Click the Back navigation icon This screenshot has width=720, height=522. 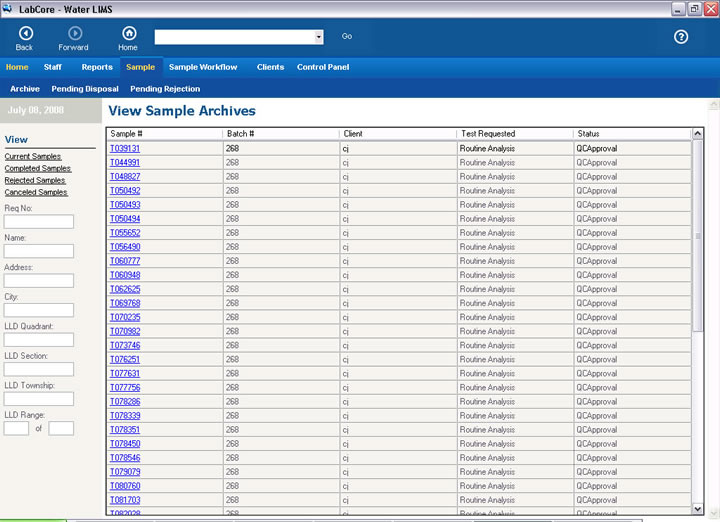(26, 34)
